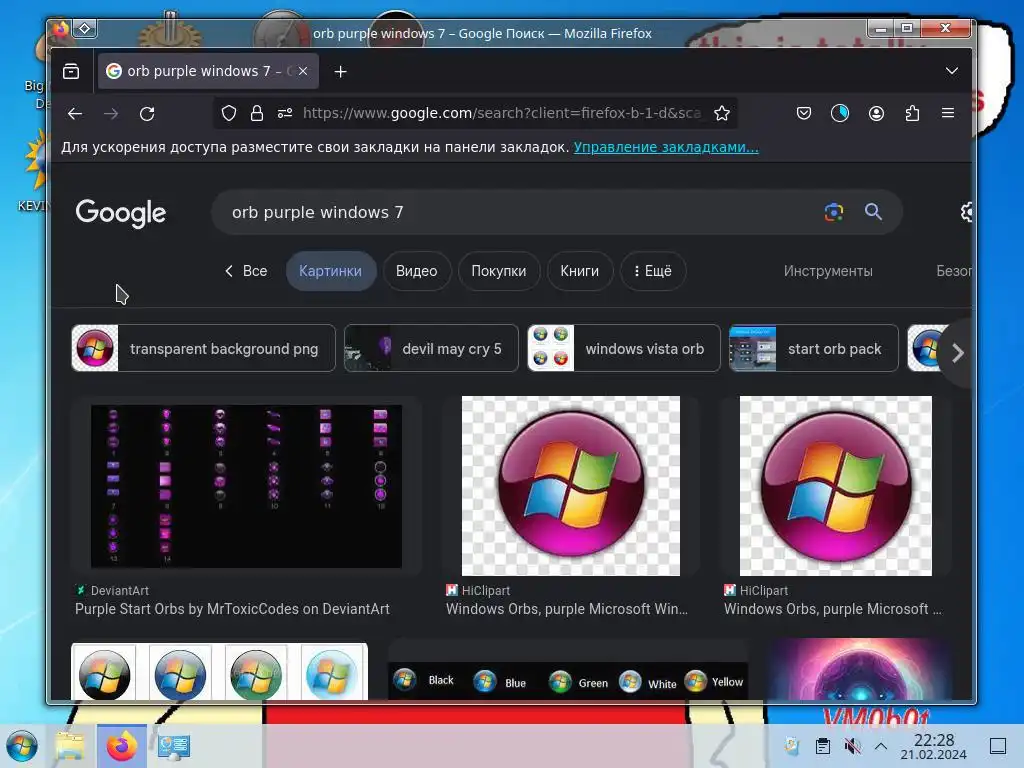The image size is (1024, 768).
Task: Open the Управление закладками link
Action: (666, 147)
